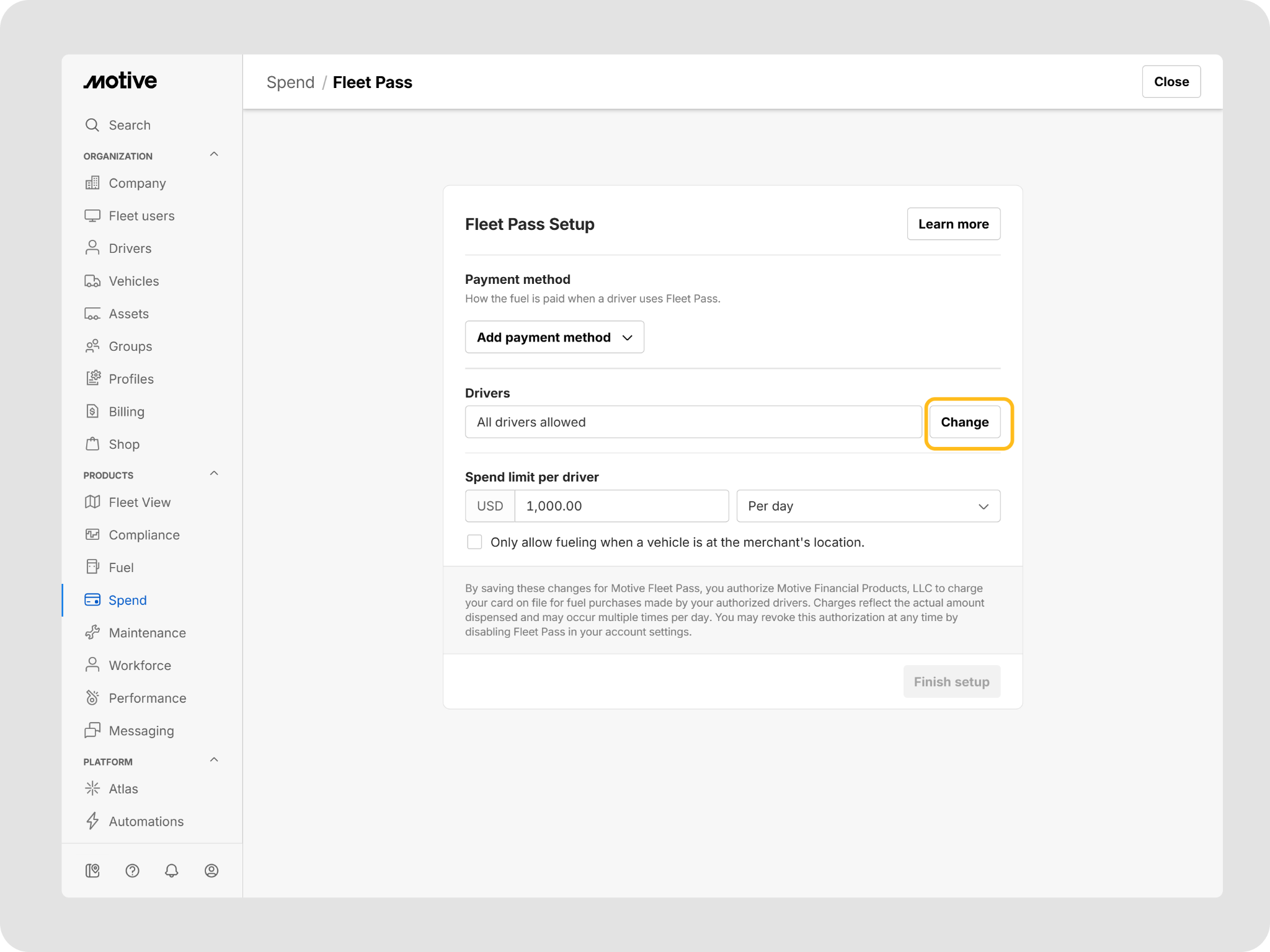Open the notifications bell

[172, 871]
